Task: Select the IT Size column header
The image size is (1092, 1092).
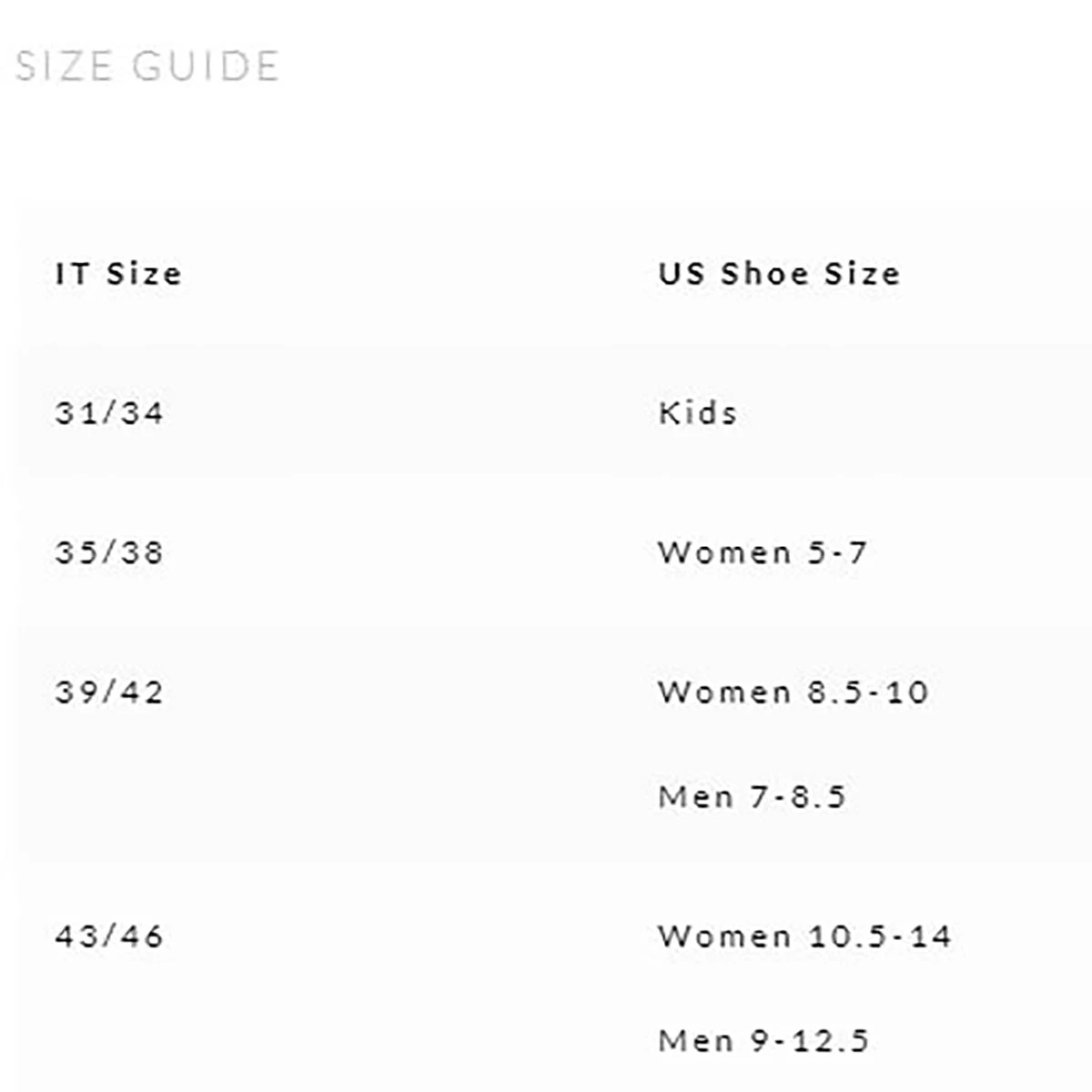Action: point(118,274)
